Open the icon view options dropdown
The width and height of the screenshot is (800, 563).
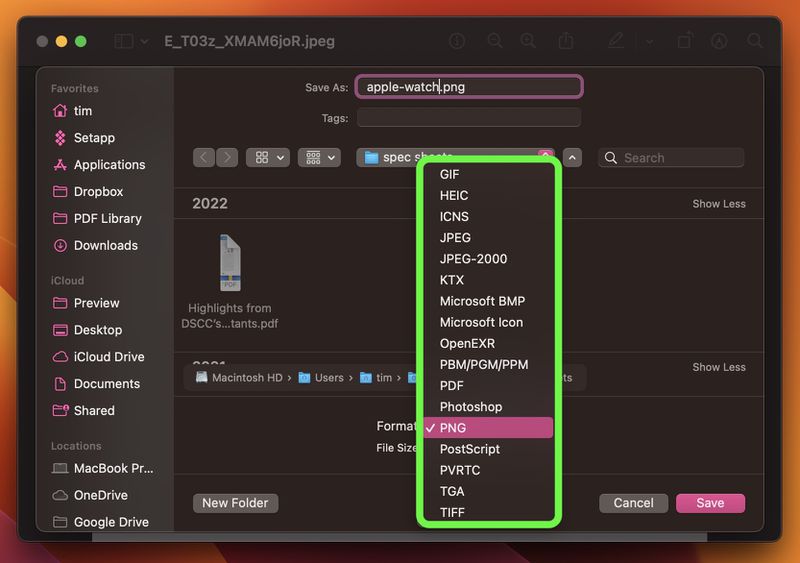(x=268, y=158)
